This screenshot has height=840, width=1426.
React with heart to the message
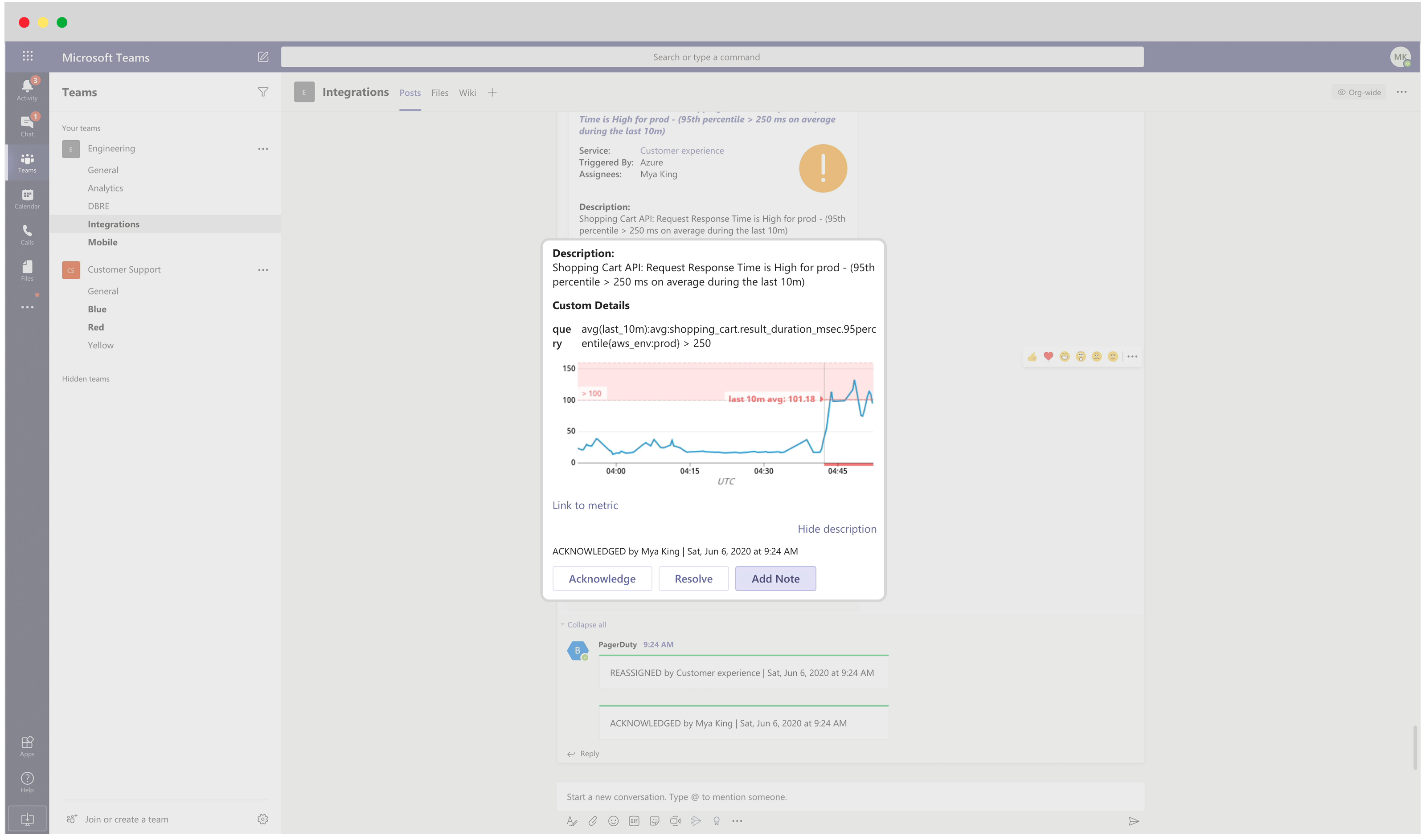(1048, 357)
